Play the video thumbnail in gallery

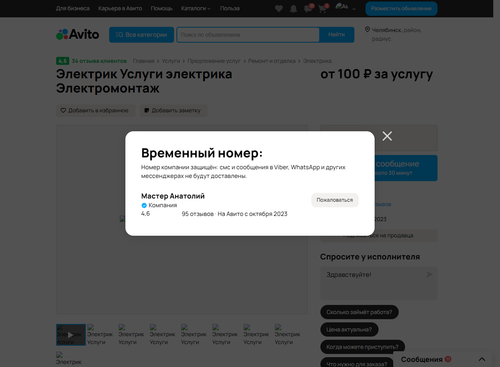(71, 335)
